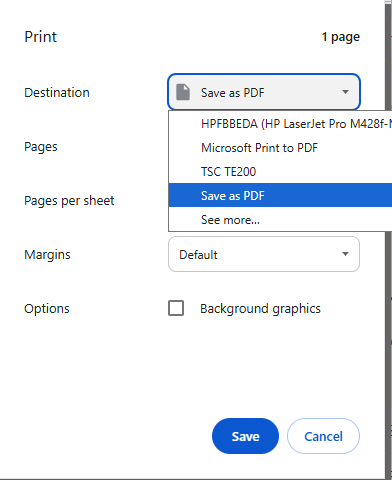The width and height of the screenshot is (392, 480).
Task: Choose Microsoft Print to PDF destination
Action: 280,148
